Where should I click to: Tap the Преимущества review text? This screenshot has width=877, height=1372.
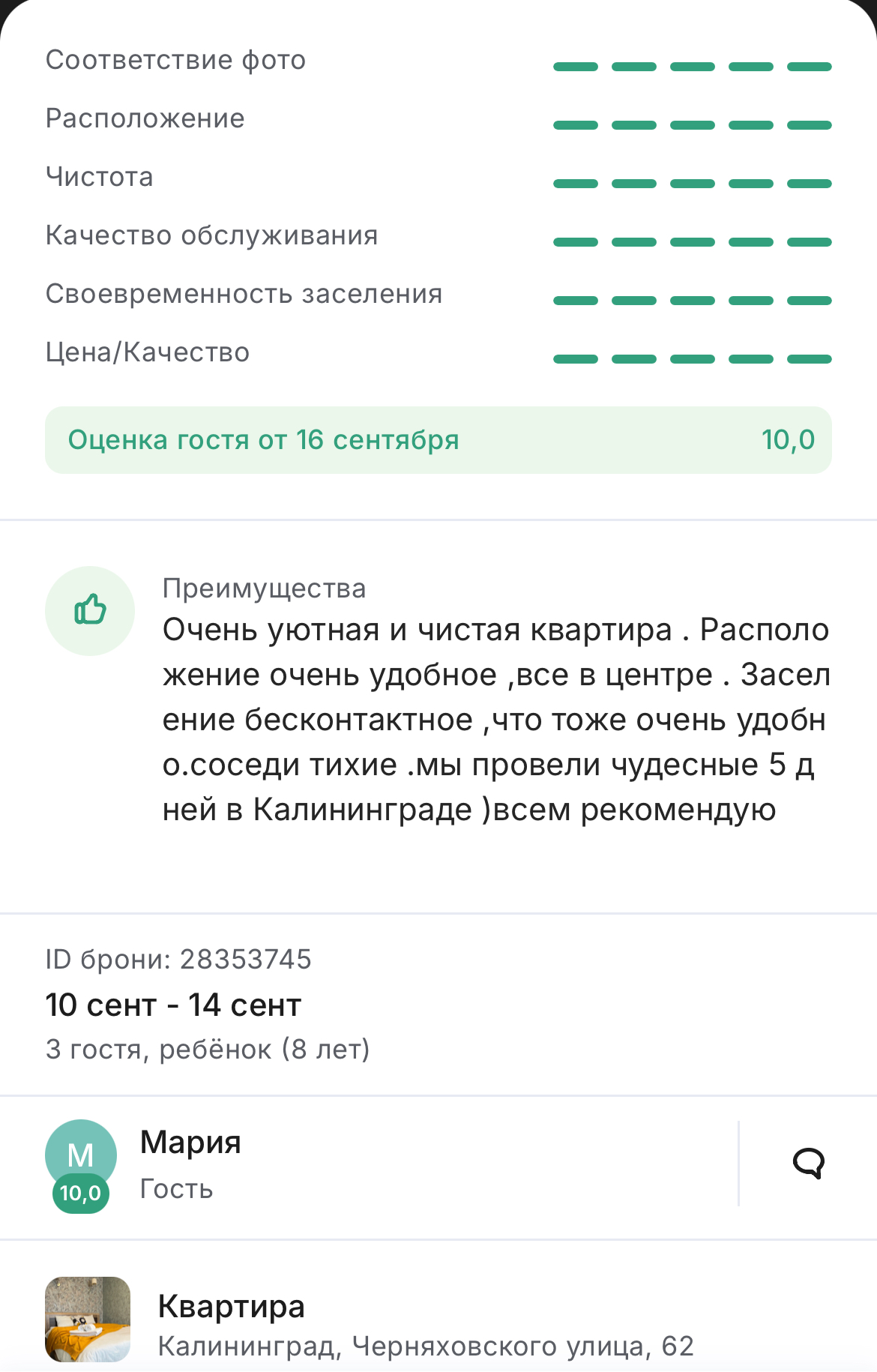point(496,720)
